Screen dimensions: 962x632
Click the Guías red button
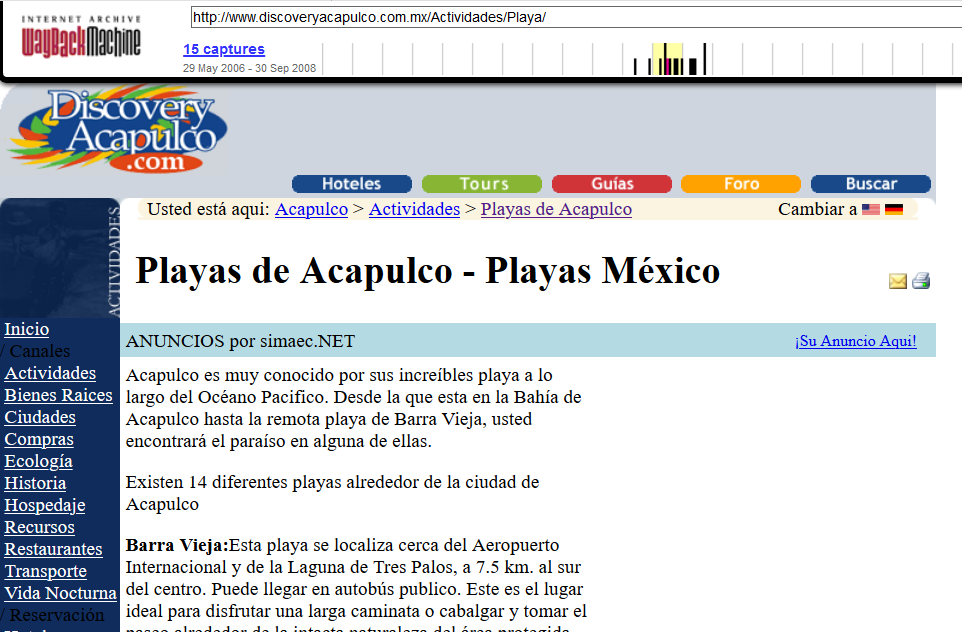point(611,184)
